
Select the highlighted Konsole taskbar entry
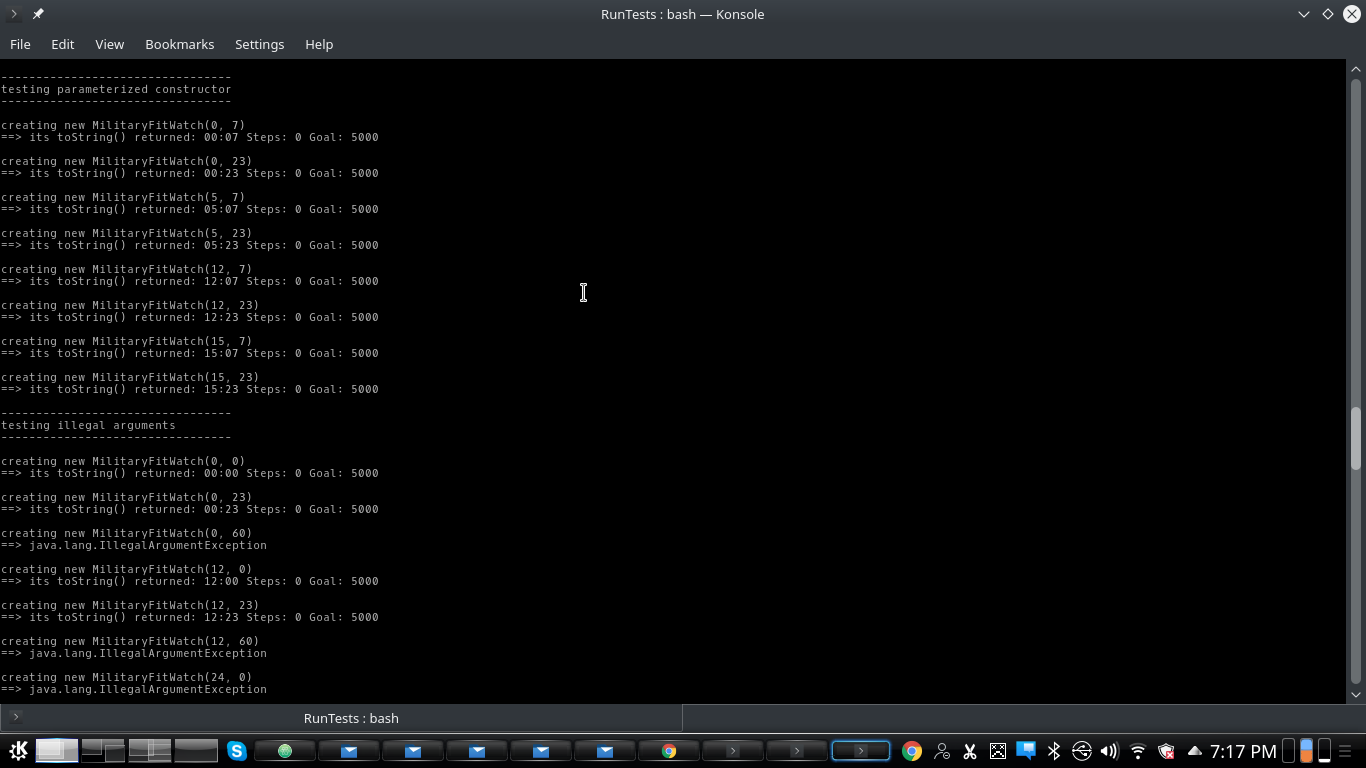click(861, 751)
